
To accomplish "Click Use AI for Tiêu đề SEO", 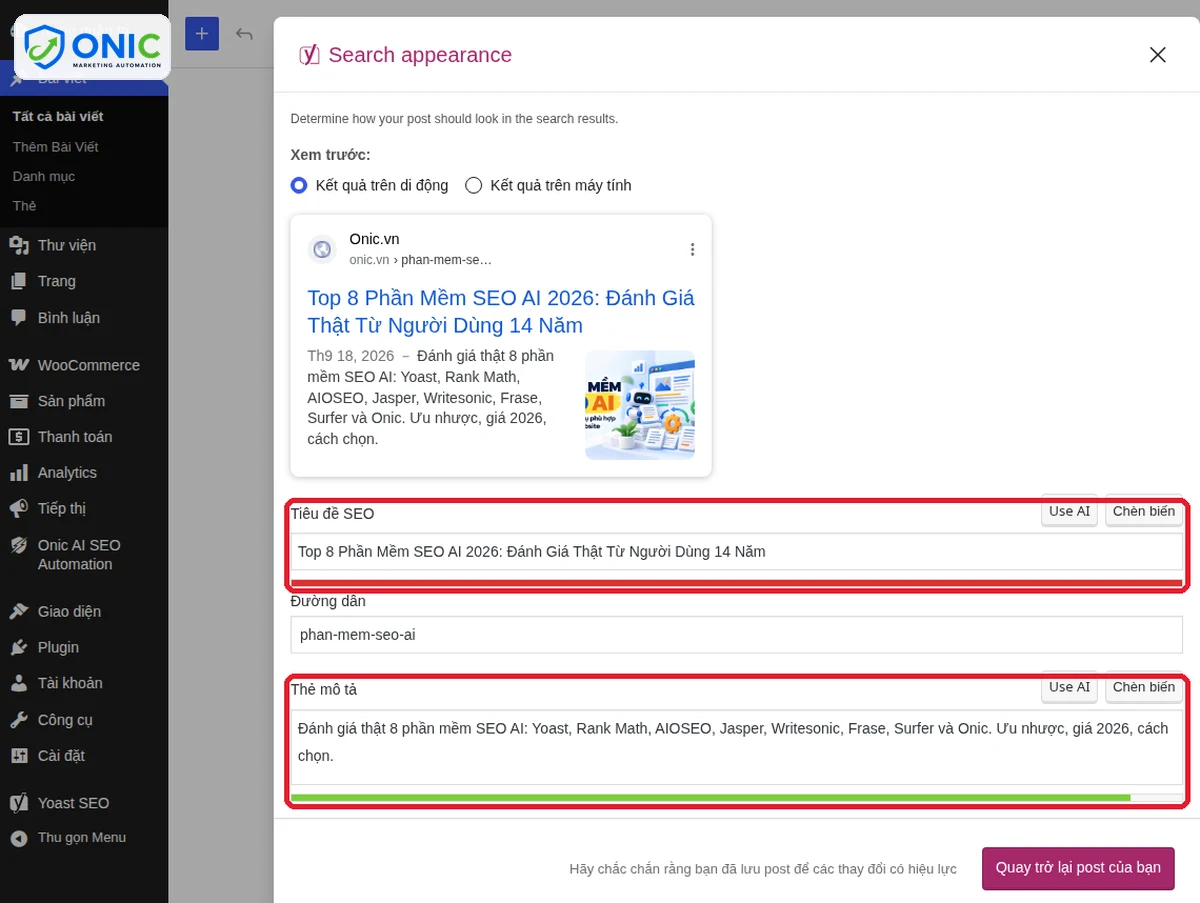I will (1069, 511).
